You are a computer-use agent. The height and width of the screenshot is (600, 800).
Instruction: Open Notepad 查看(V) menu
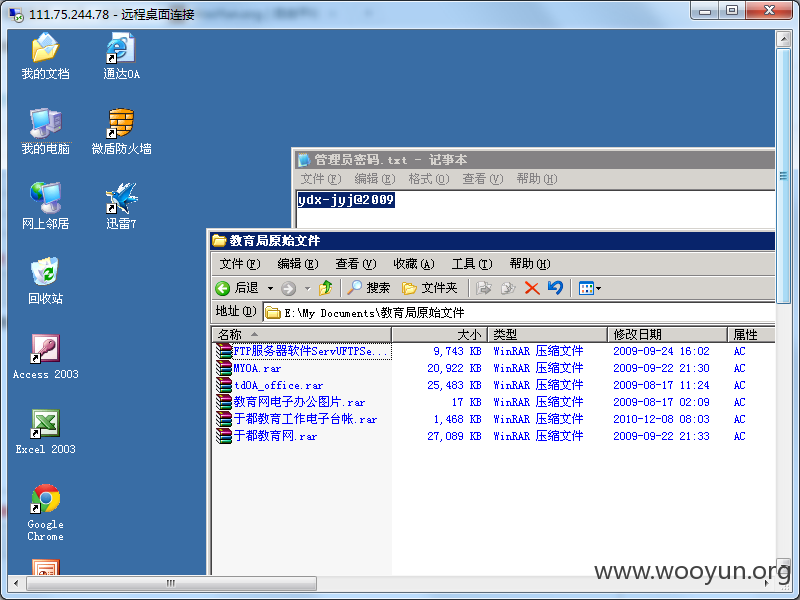483,179
